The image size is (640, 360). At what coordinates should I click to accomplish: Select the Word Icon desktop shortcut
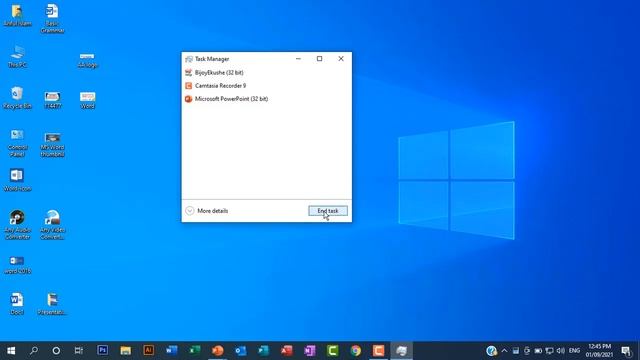click(x=17, y=180)
